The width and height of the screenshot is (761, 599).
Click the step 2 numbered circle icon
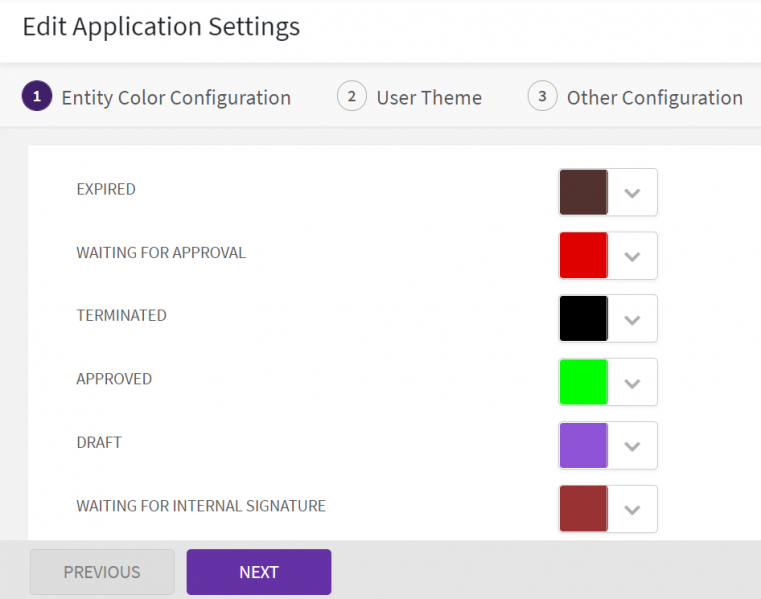click(x=352, y=97)
